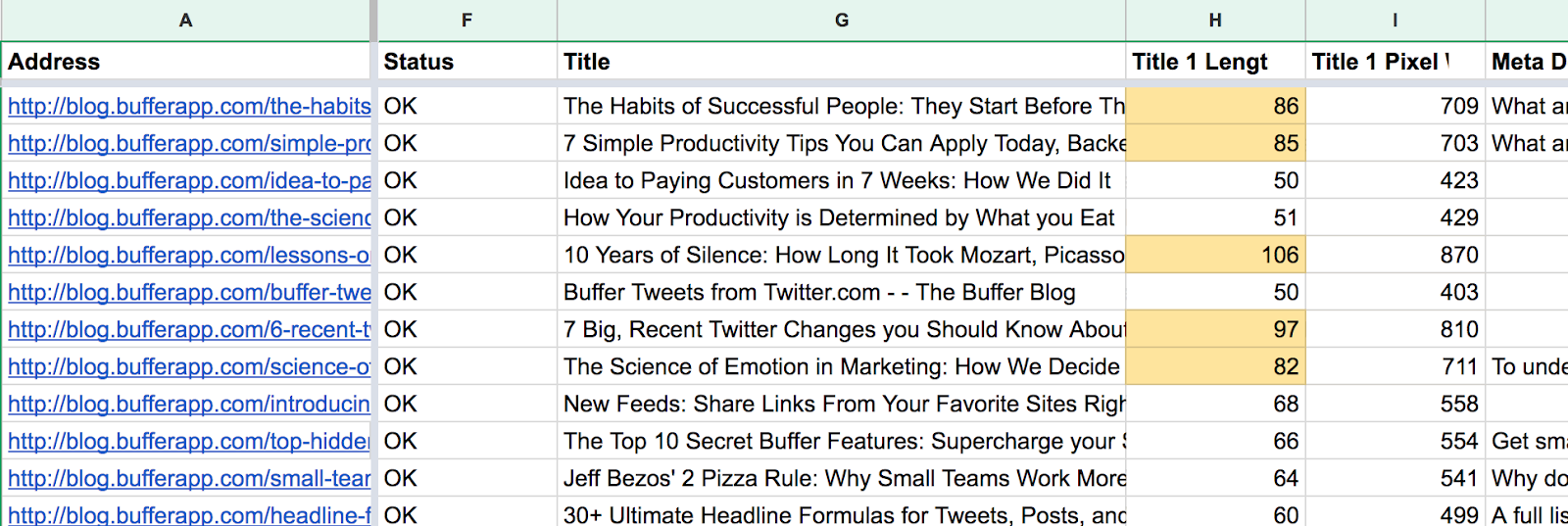Click the Buffer Tweets from Twitter.com title cell
This screenshot has height=526, width=1568.
coord(841,292)
